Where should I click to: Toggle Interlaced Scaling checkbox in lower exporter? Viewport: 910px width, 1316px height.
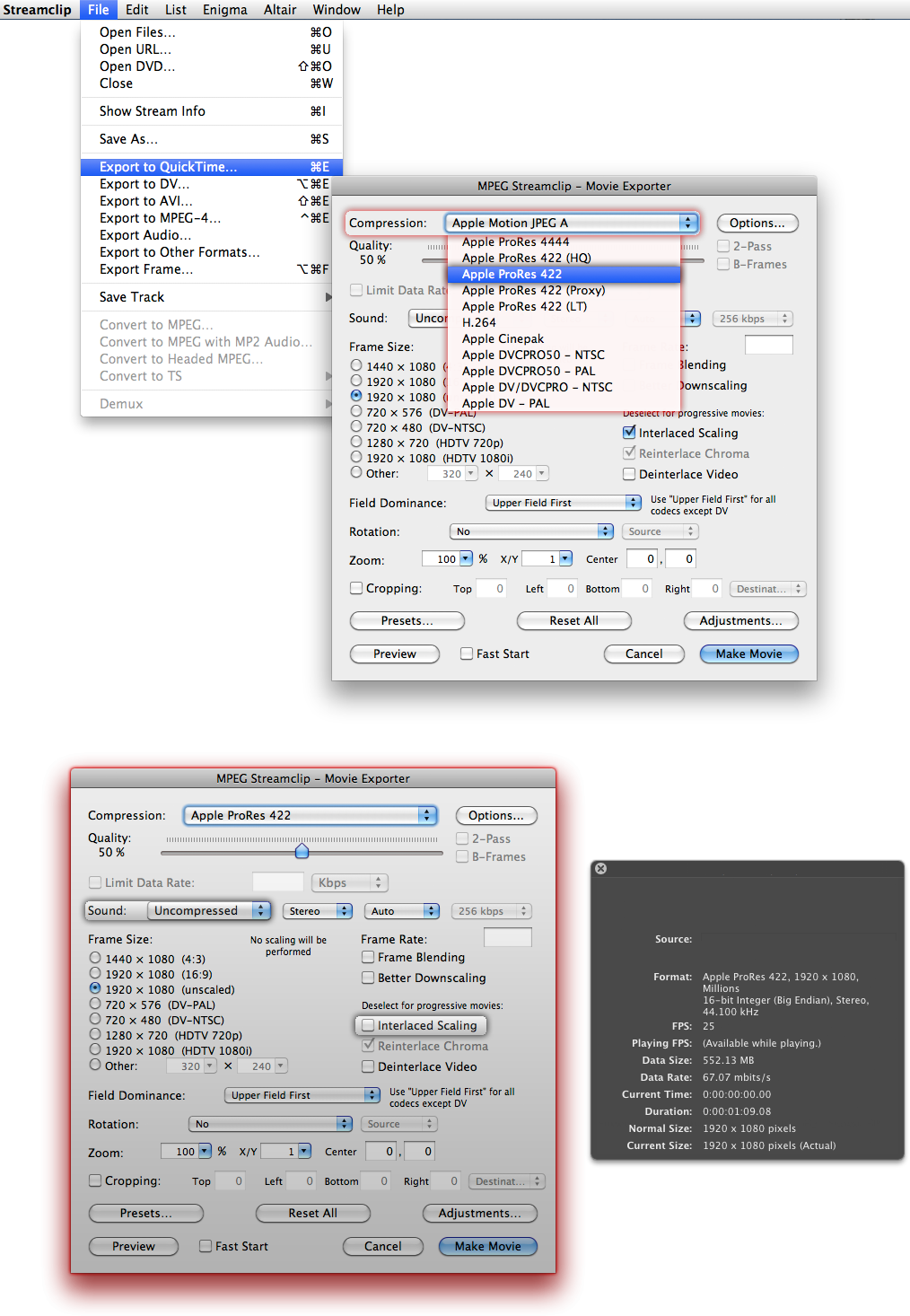[x=368, y=1025]
